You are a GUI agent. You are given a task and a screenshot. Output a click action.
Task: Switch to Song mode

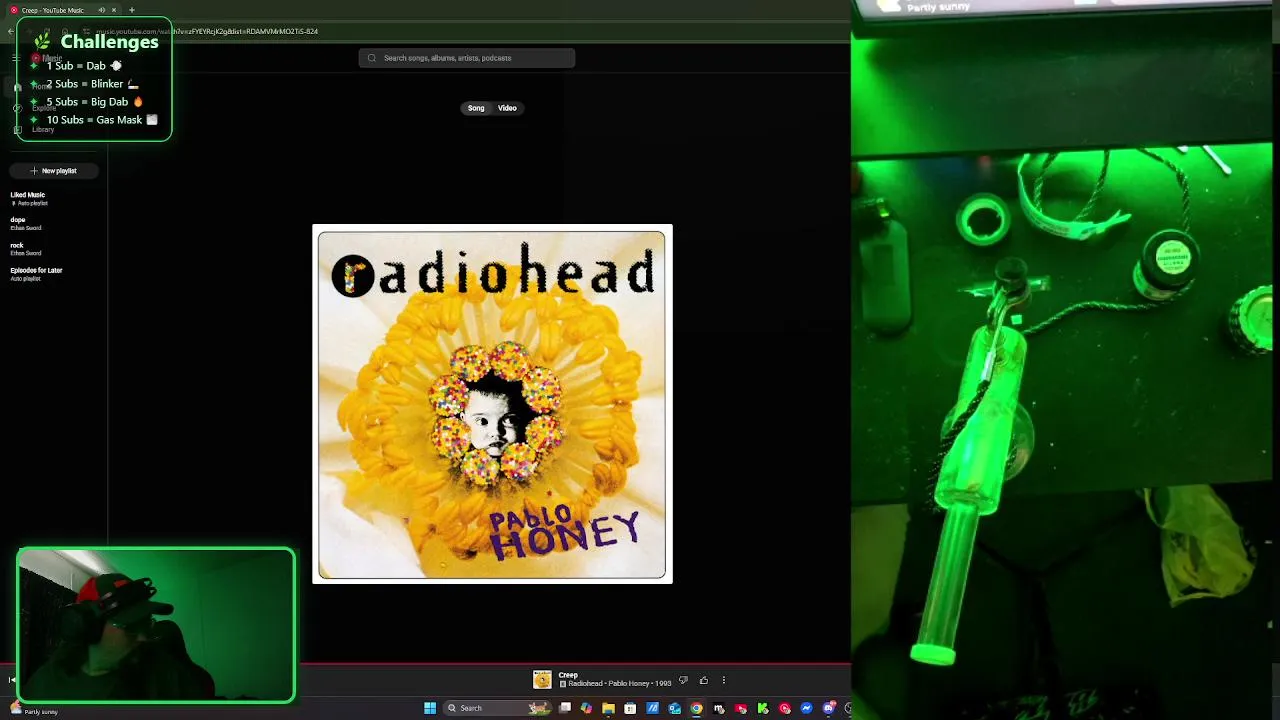tap(476, 108)
